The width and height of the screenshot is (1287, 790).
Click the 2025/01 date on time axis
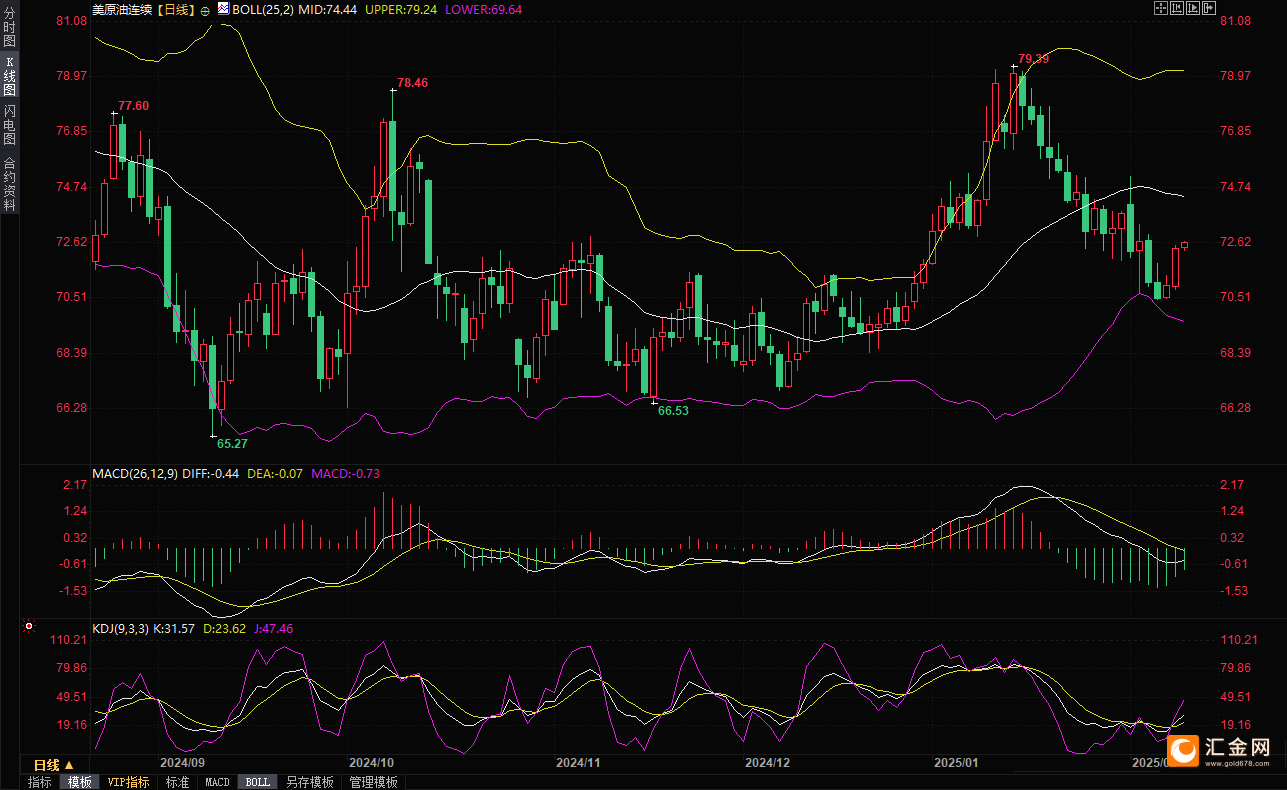click(x=956, y=762)
